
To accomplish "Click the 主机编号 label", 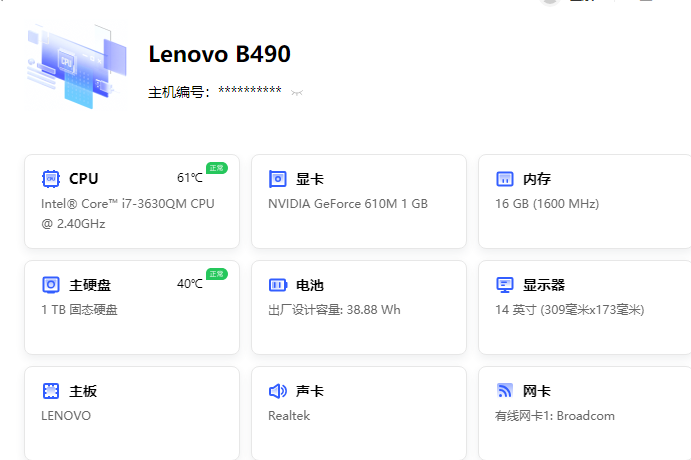I will tap(178, 93).
